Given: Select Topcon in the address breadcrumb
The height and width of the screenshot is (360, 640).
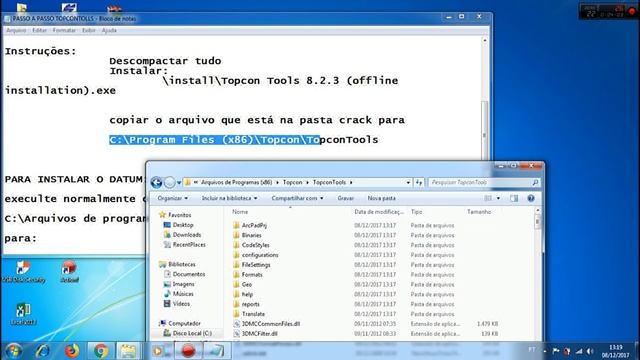Looking at the screenshot, I should point(293,182).
